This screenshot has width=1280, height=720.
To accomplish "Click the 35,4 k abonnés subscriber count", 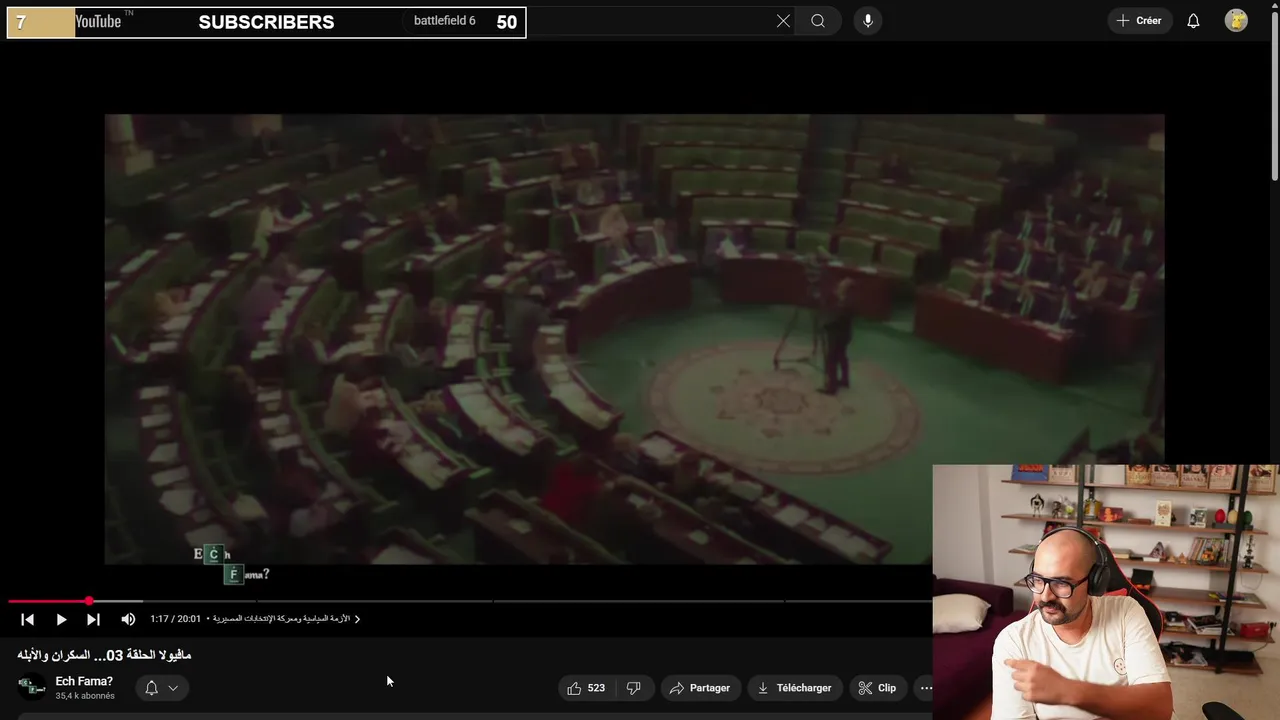I will (85, 696).
